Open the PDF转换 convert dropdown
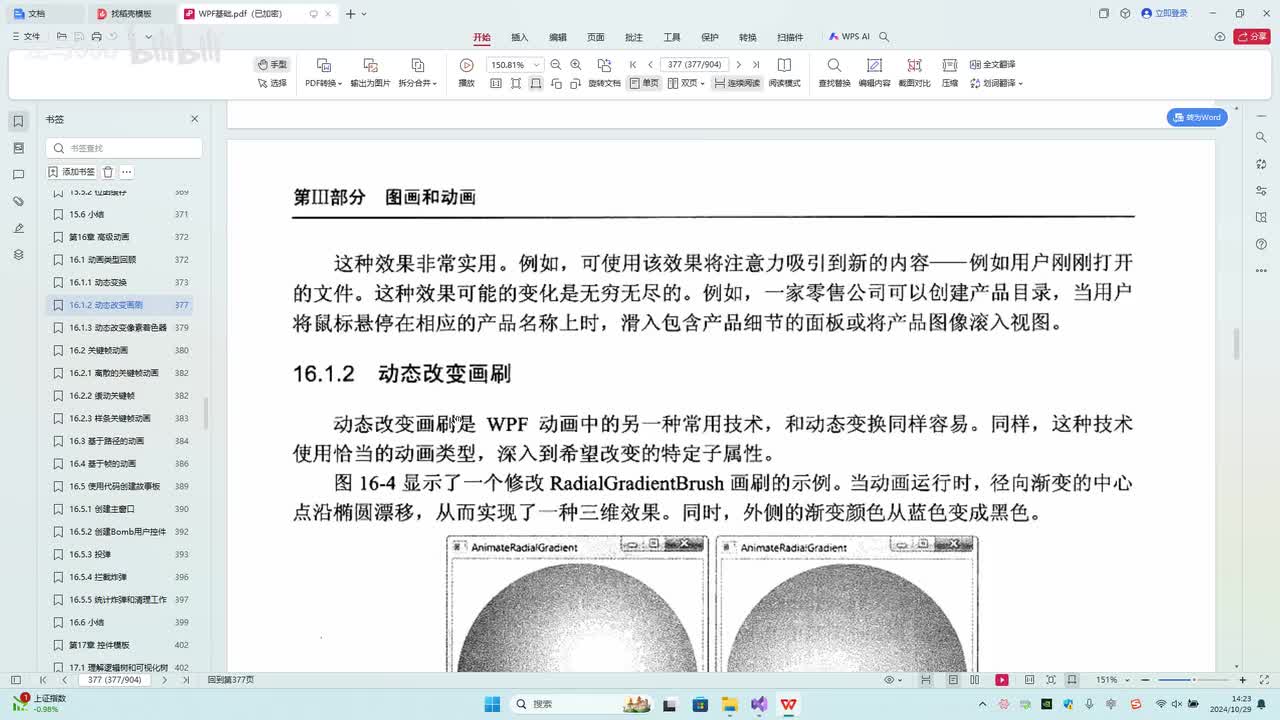This screenshot has width=1280, height=720. 323,83
